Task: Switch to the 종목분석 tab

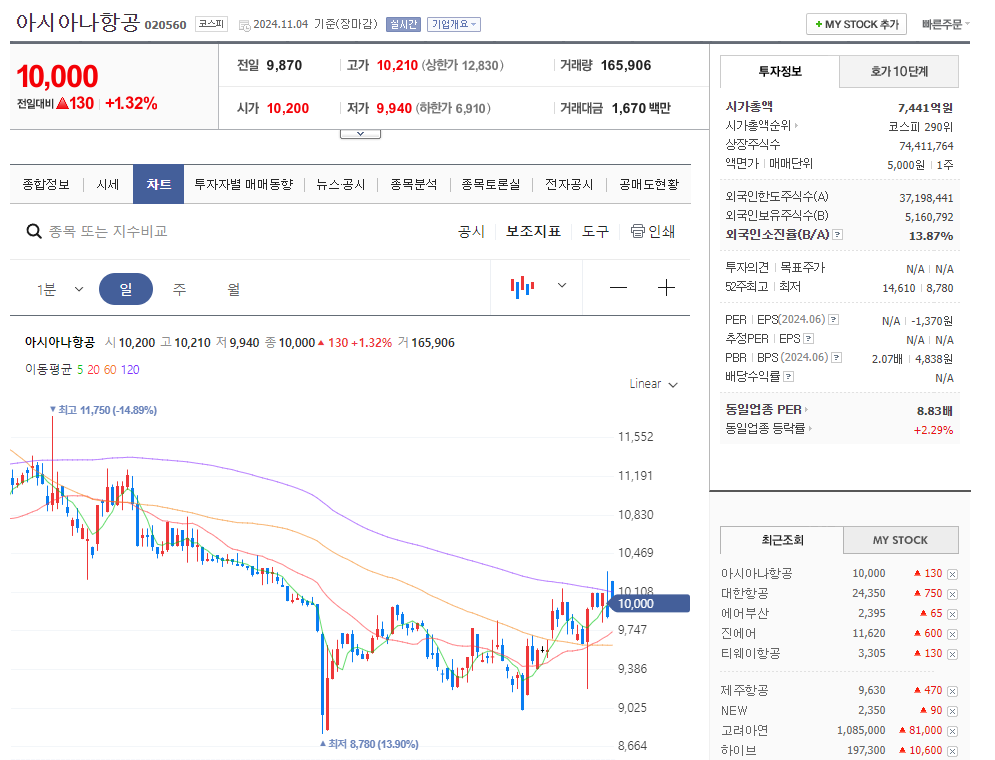Action: click(414, 185)
